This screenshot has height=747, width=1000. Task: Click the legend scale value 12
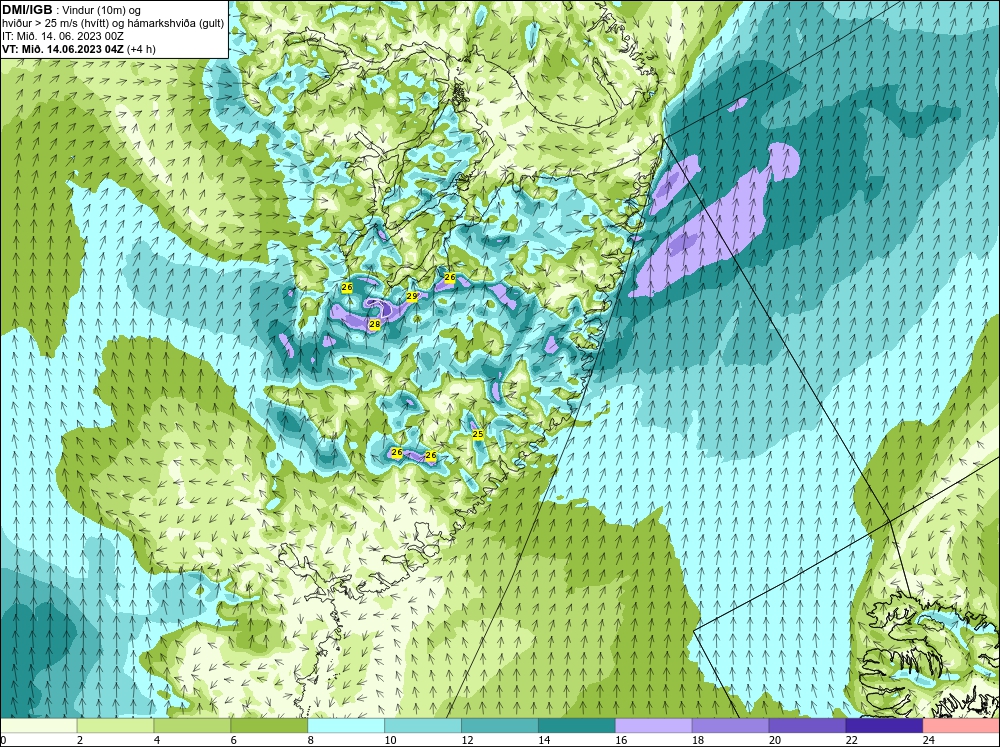pyautogui.click(x=467, y=740)
